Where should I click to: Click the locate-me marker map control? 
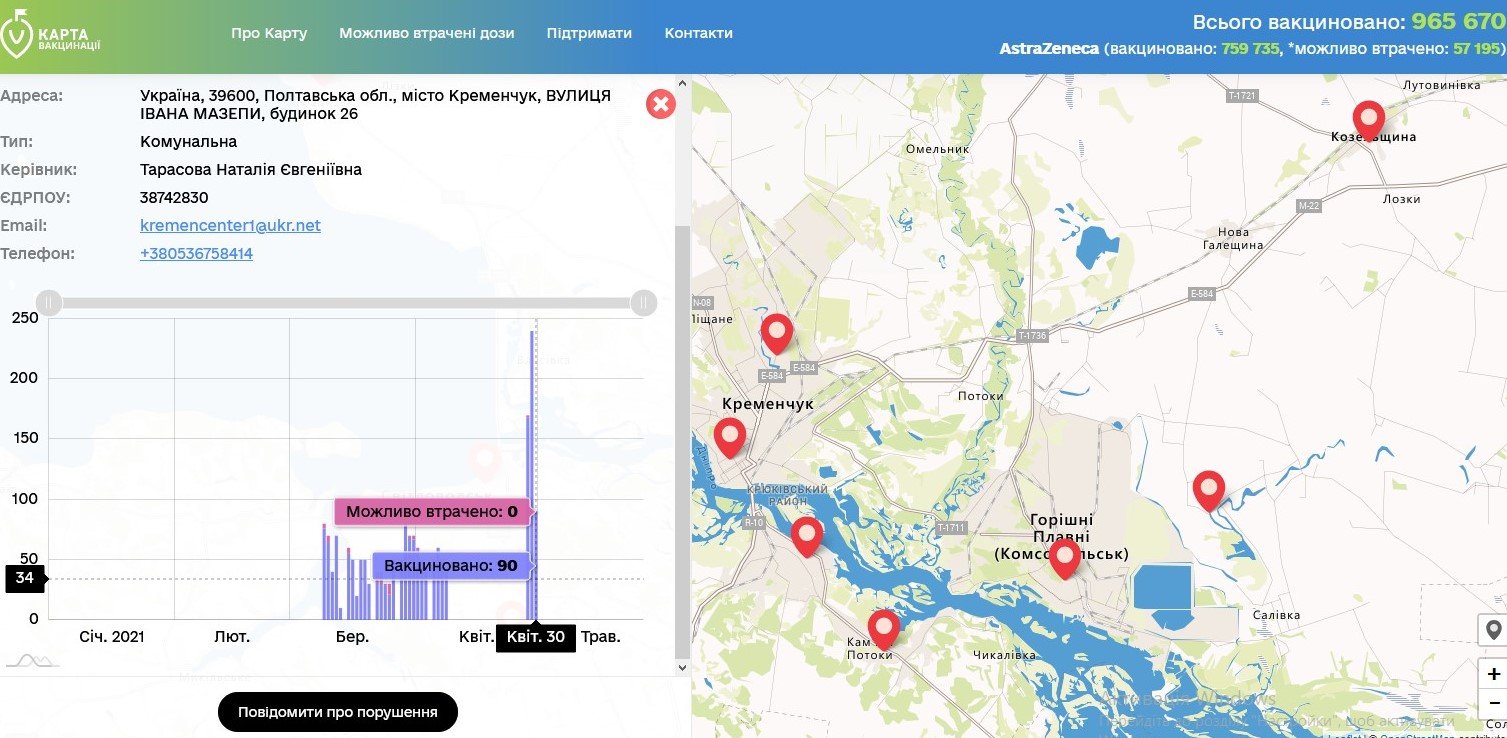(x=1493, y=630)
